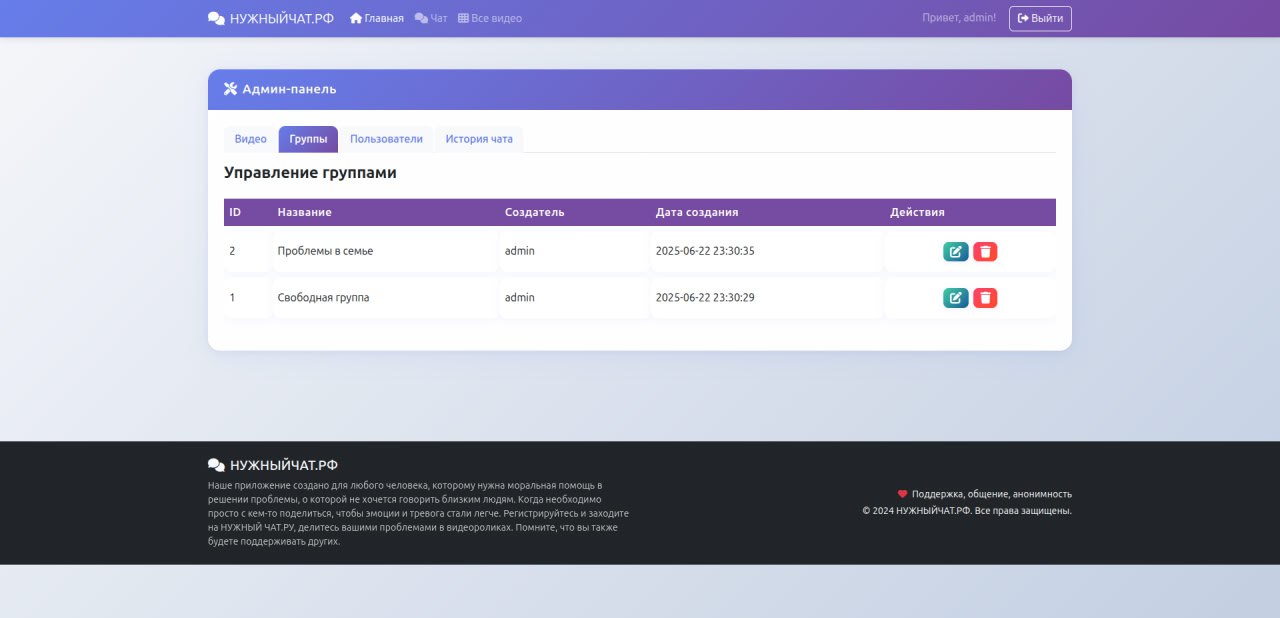Go to Главная in navigation bar
Image resolution: width=1280 pixels, height=618 pixels.
point(377,18)
